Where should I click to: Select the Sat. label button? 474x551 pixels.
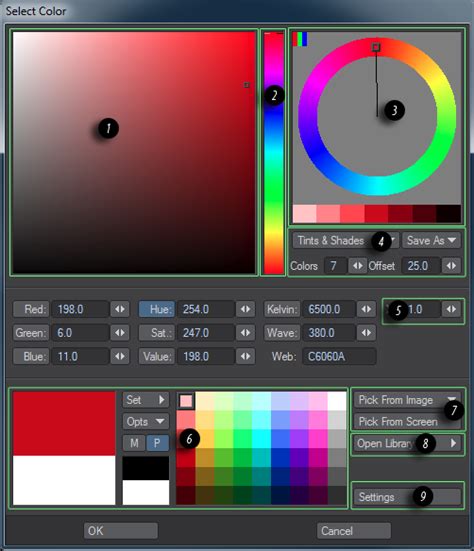(157, 333)
